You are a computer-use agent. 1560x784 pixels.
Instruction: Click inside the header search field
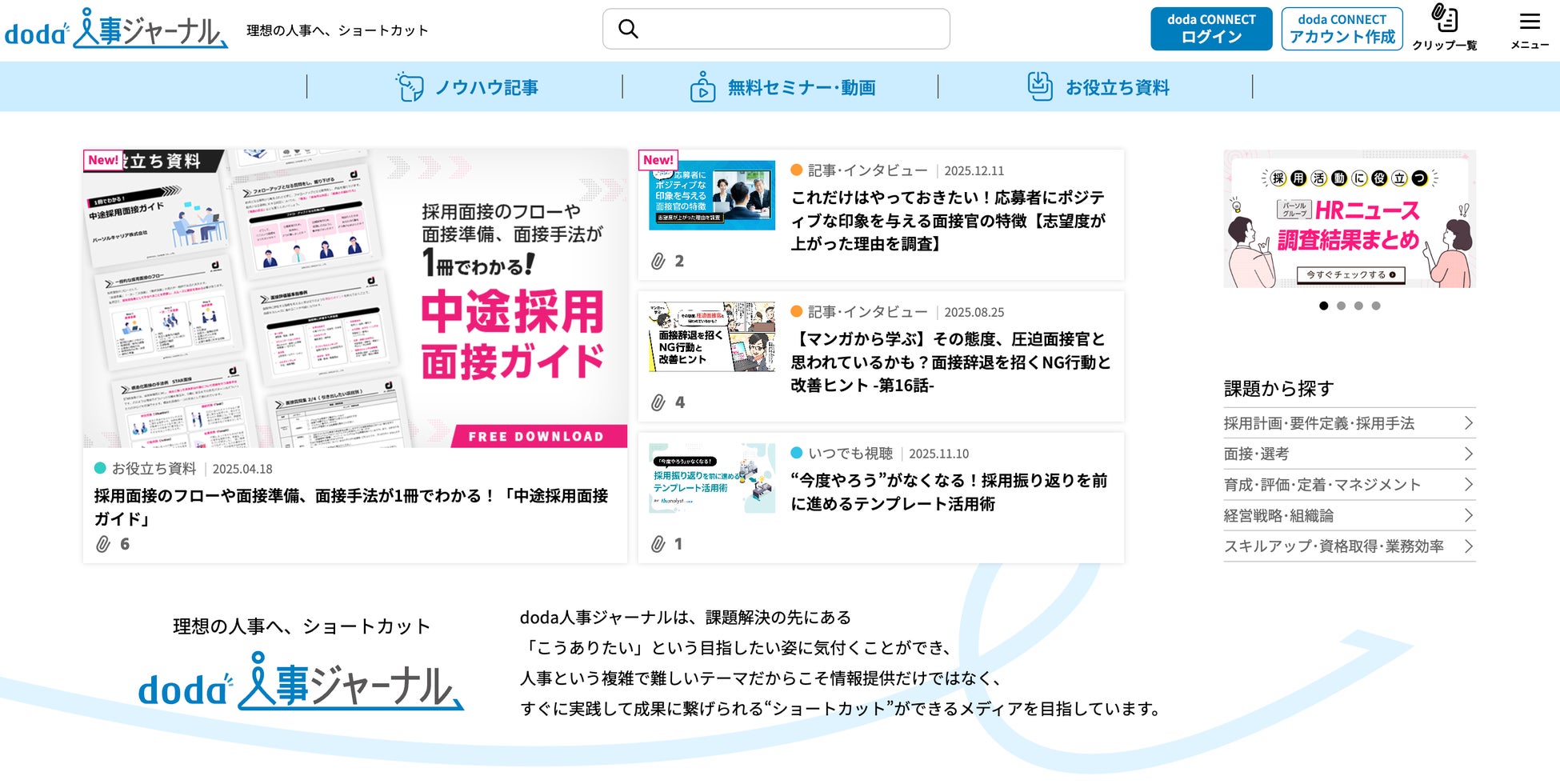point(776,29)
